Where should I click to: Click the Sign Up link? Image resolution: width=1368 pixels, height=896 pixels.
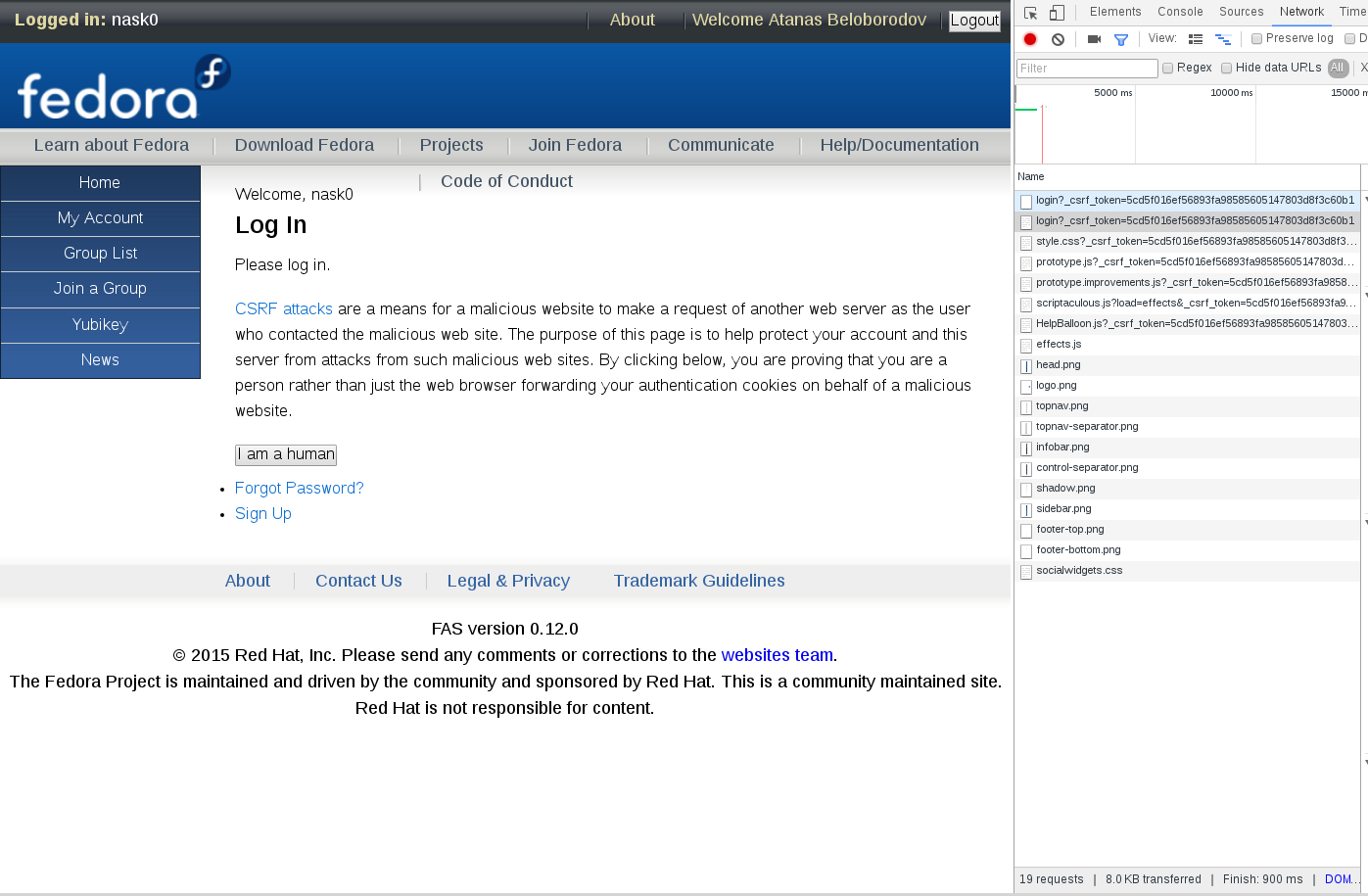tap(263, 513)
